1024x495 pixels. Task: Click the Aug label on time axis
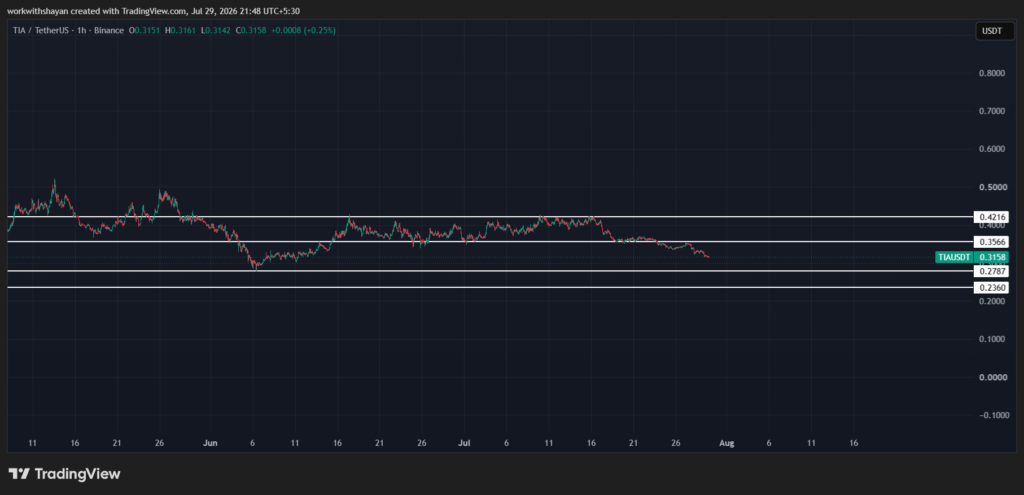(x=726, y=443)
